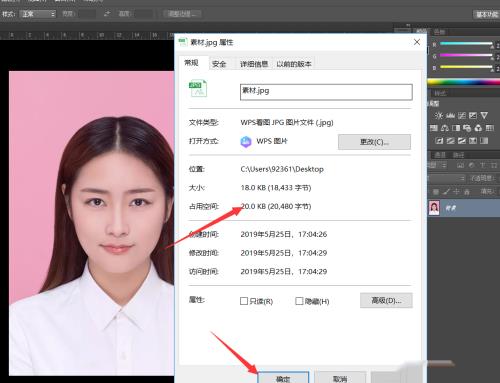Pick a color from the spectrum ramp
The width and height of the screenshot is (500, 383).
464,82
